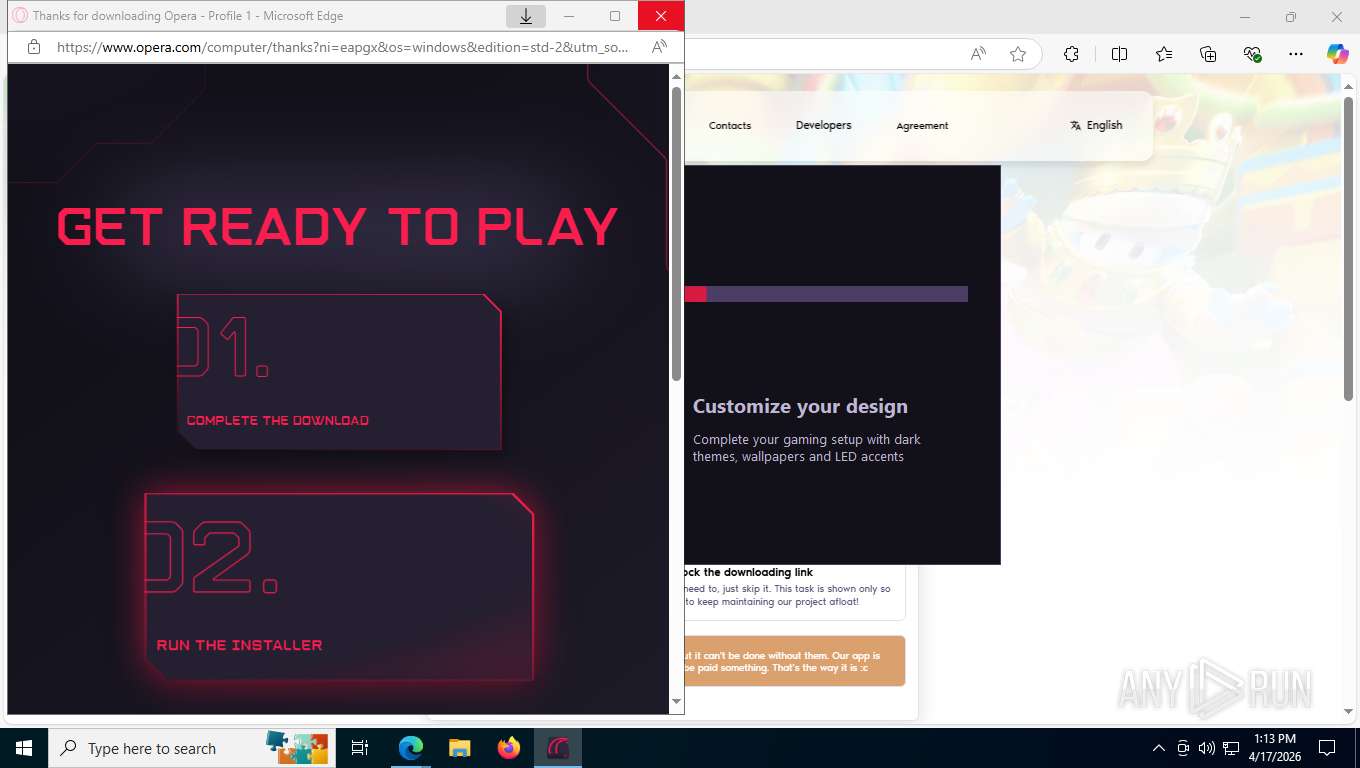Open Collections icon in Edge toolbar
The width and height of the screenshot is (1360, 768).
[x=1208, y=54]
